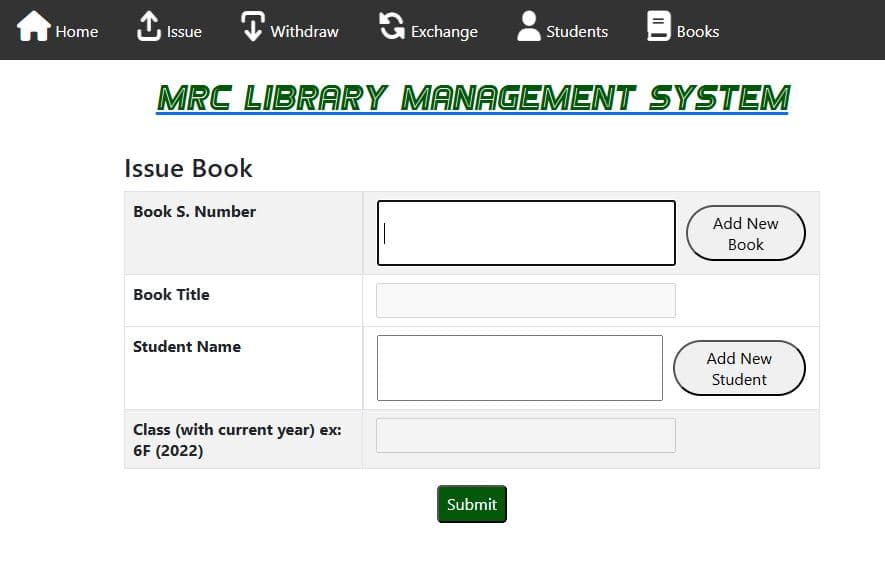Click the Class with current year field

[526, 435]
